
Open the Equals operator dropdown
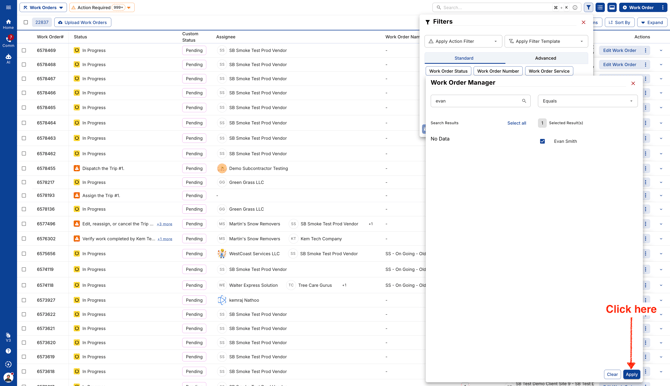(x=588, y=101)
